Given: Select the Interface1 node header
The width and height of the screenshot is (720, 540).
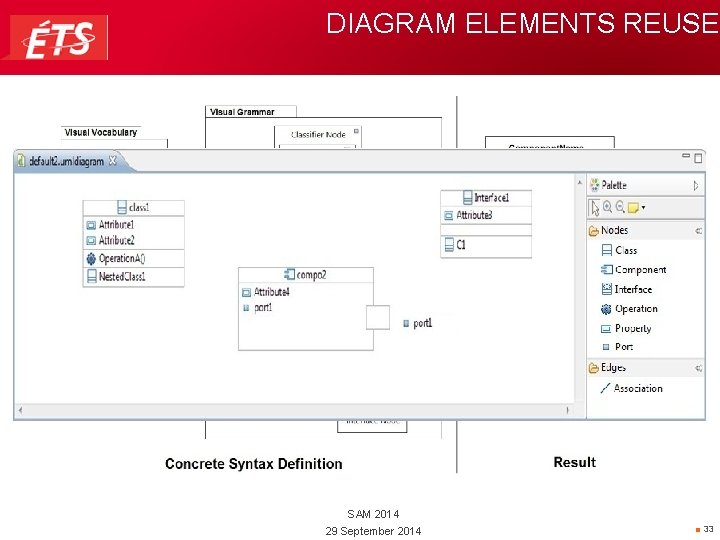Looking at the screenshot, I should (x=486, y=198).
